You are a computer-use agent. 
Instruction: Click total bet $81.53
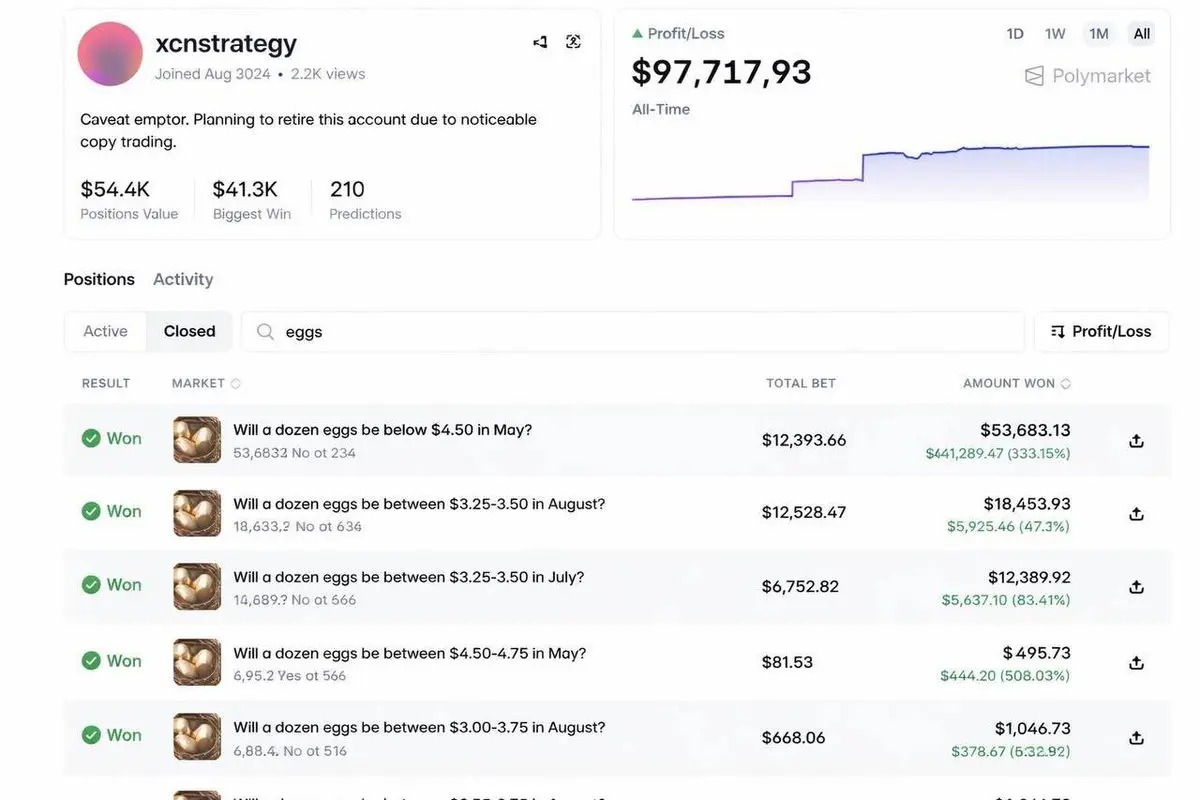pyautogui.click(x=787, y=662)
